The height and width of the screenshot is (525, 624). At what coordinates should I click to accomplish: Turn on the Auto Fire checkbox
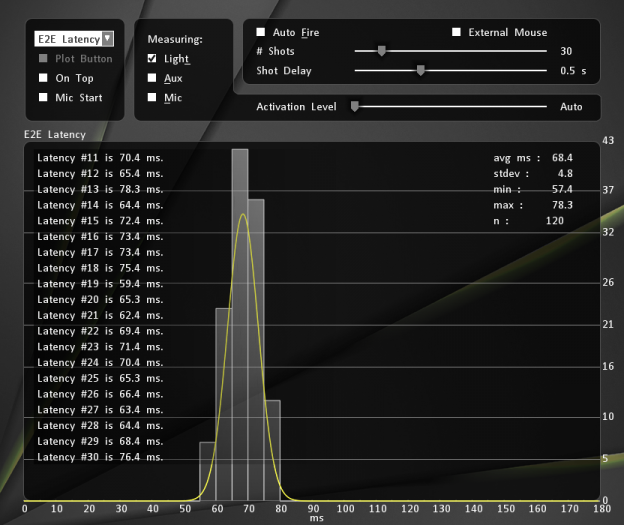[x=261, y=32]
